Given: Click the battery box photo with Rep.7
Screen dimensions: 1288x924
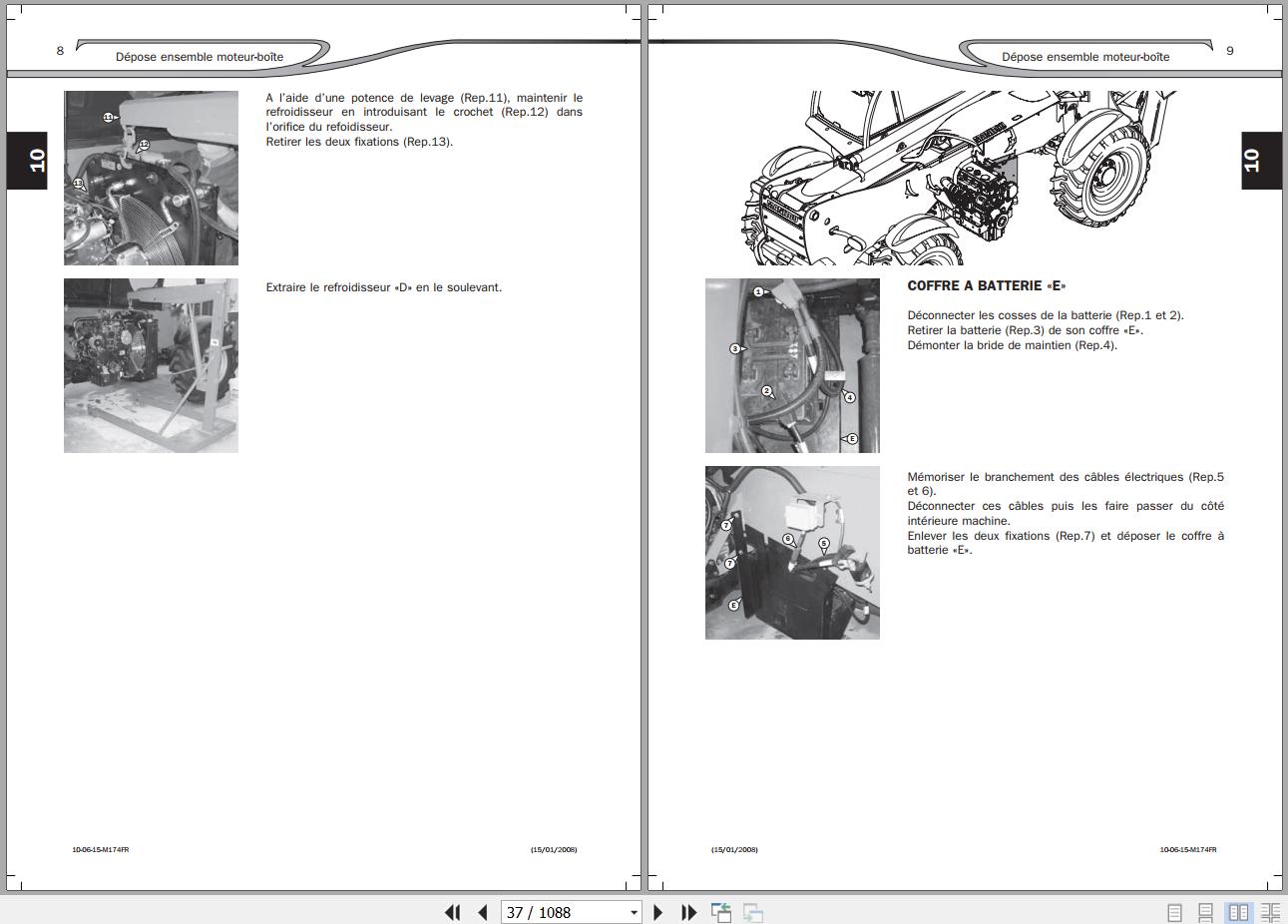Looking at the screenshot, I should pos(792,553).
